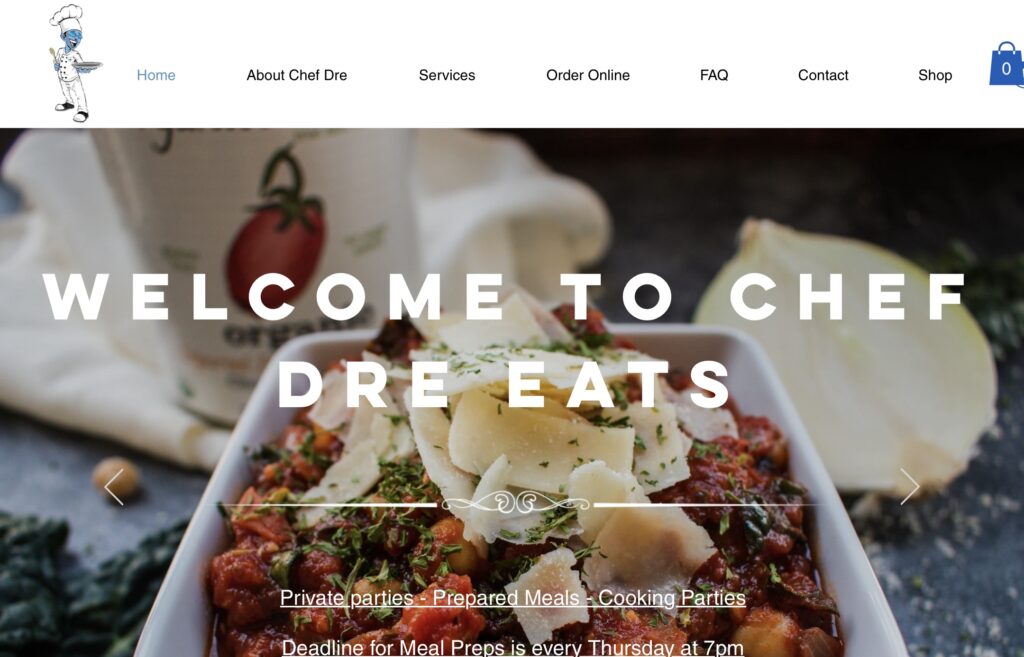Visit the Shop page
Image resolution: width=1024 pixels, height=657 pixels.
point(935,75)
